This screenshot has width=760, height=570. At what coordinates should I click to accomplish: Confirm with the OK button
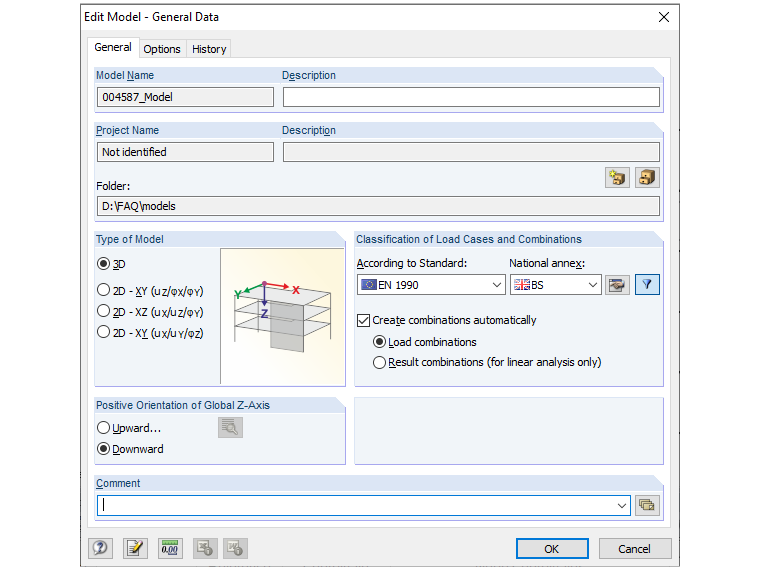[x=552, y=549]
